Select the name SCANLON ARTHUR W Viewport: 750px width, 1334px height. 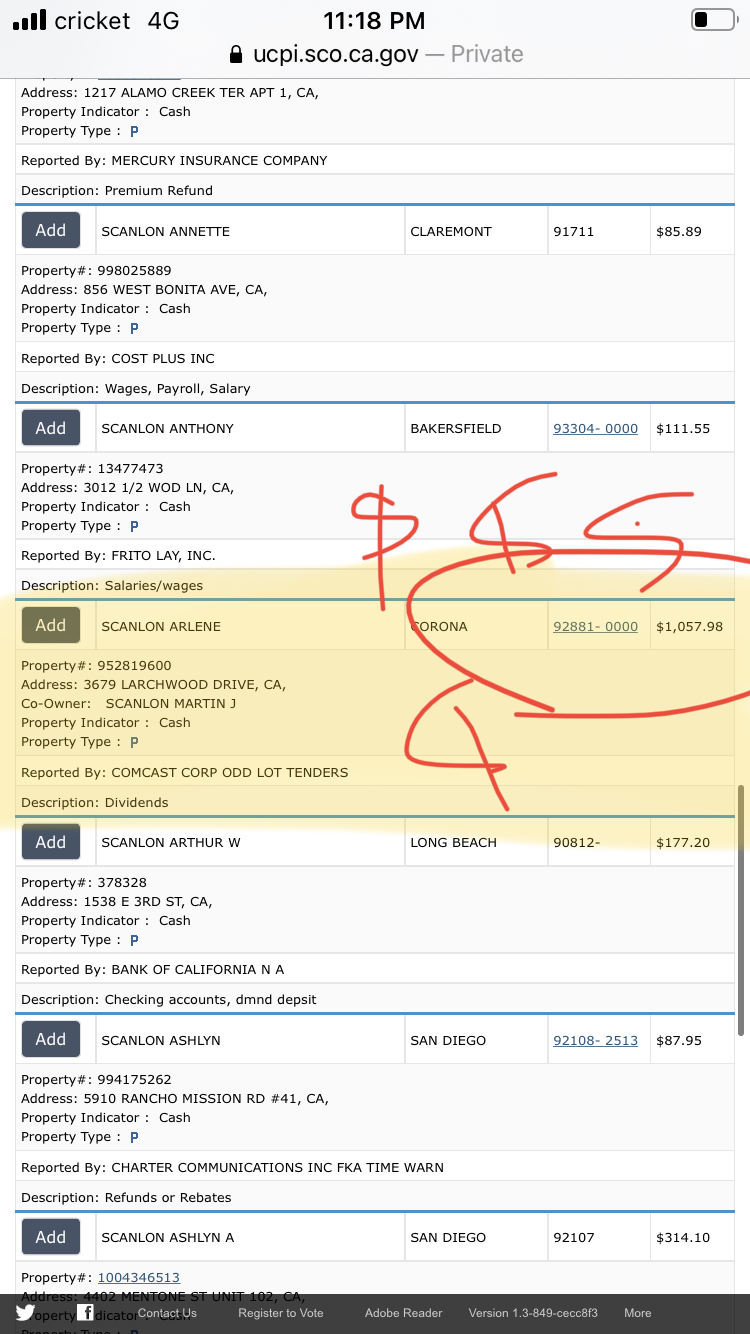point(171,842)
